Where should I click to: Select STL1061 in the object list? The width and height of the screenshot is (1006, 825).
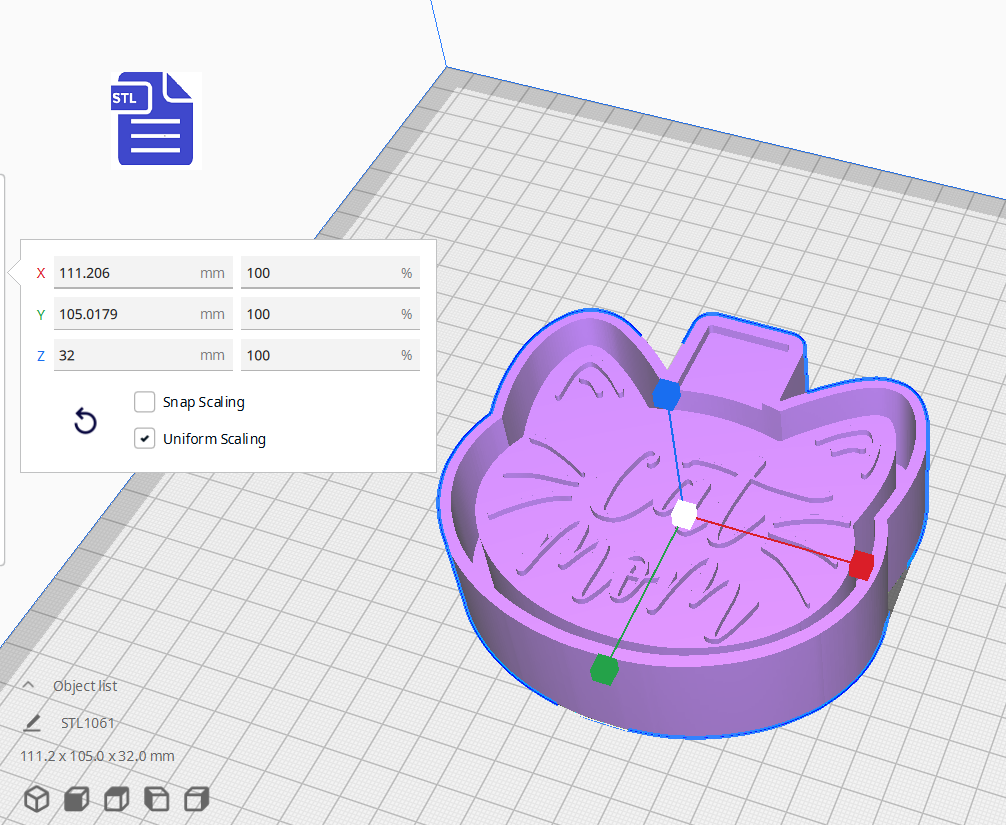[88, 723]
